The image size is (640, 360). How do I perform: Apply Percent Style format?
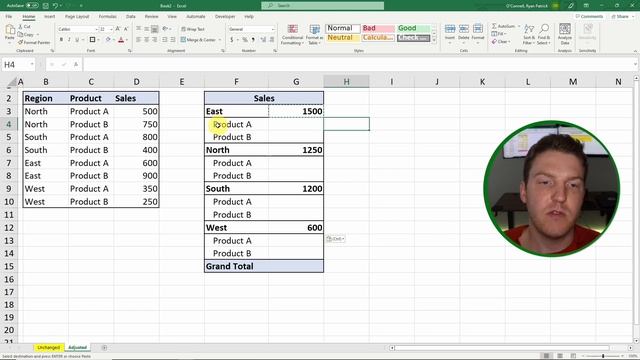point(244,40)
